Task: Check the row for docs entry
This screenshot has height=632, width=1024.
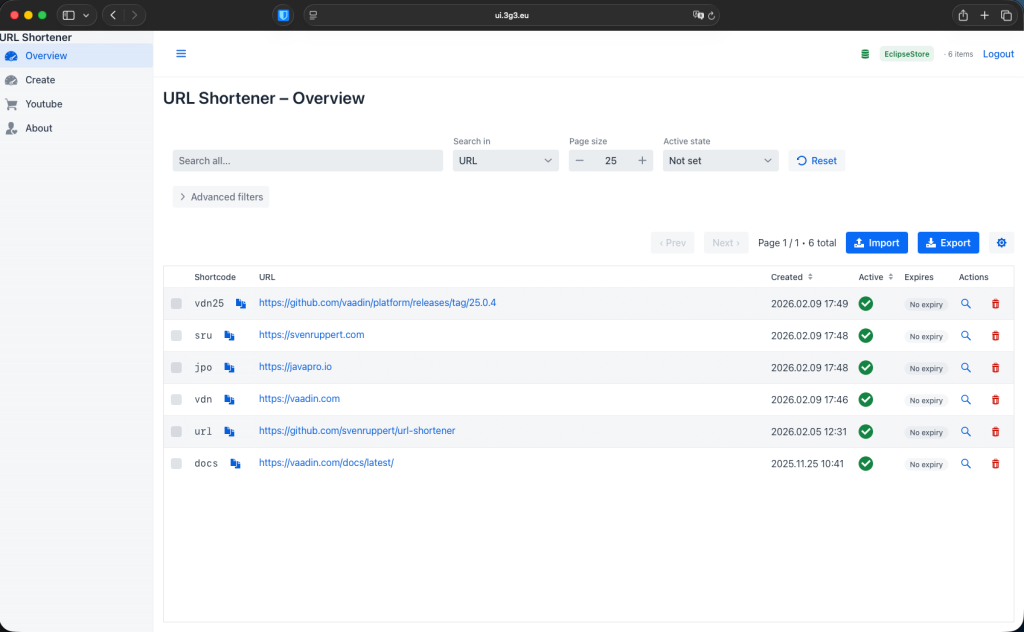Action: tap(177, 463)
